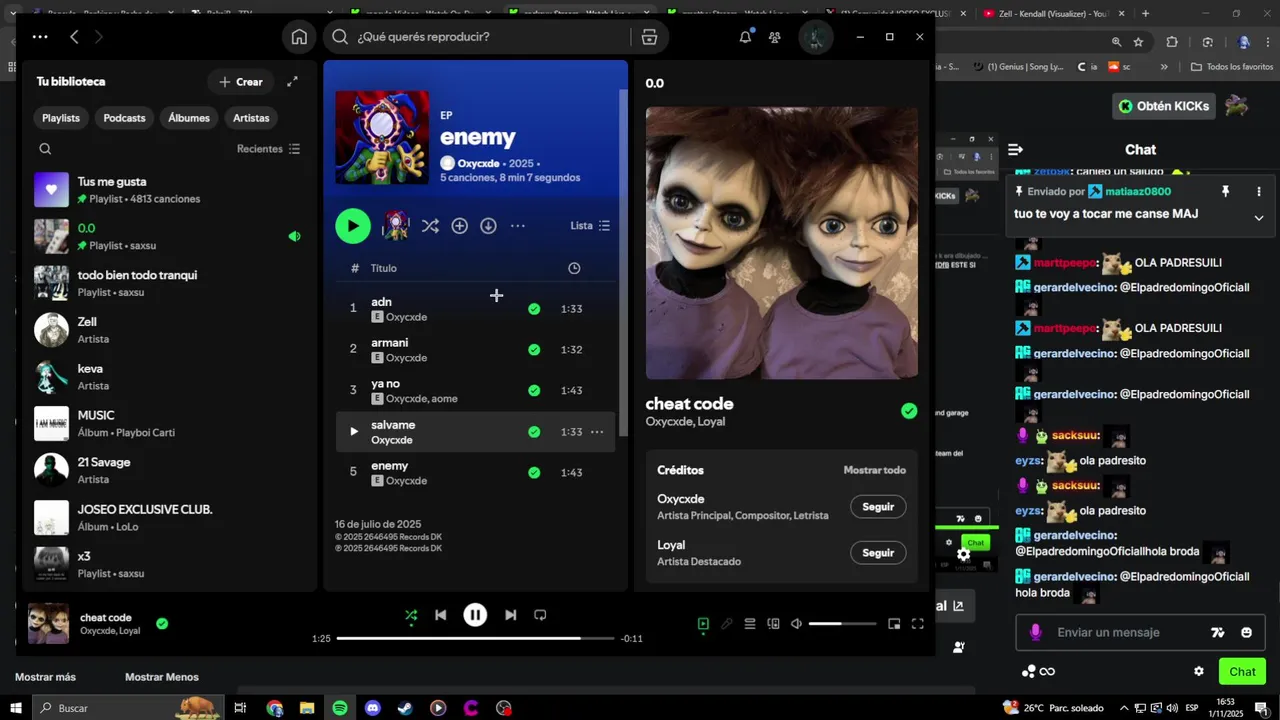
Task: Select the Álbumes filter chip
Action: [189, 118]
